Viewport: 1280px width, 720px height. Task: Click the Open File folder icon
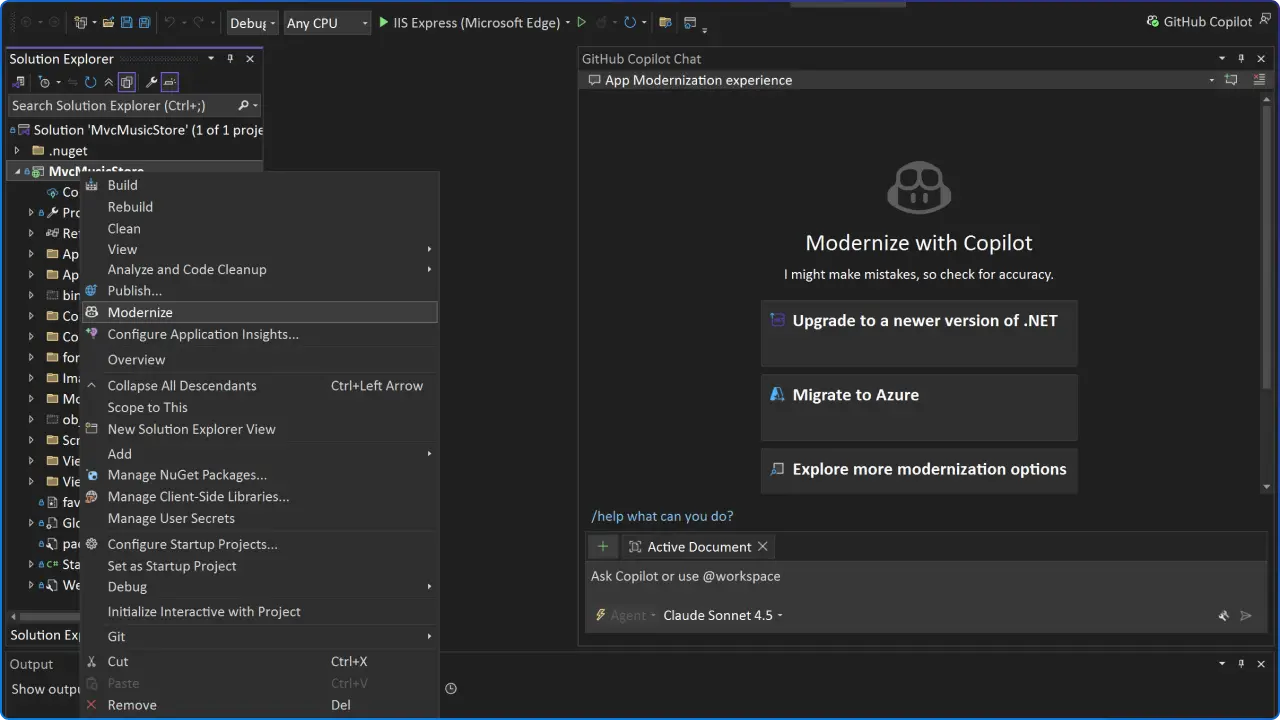click(108, 23)
